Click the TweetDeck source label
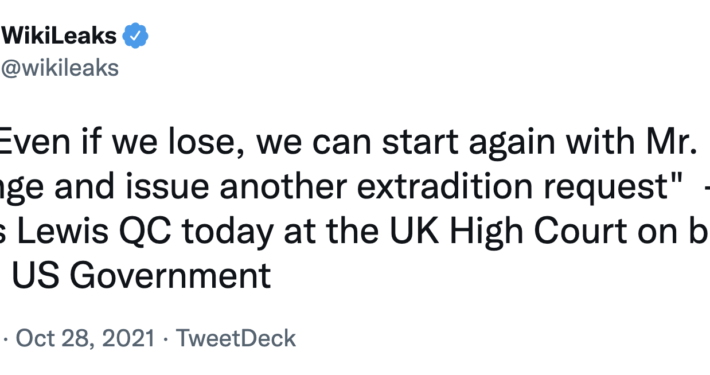The height and width of the screenshot is (375, 710). (x=235, y=338)
